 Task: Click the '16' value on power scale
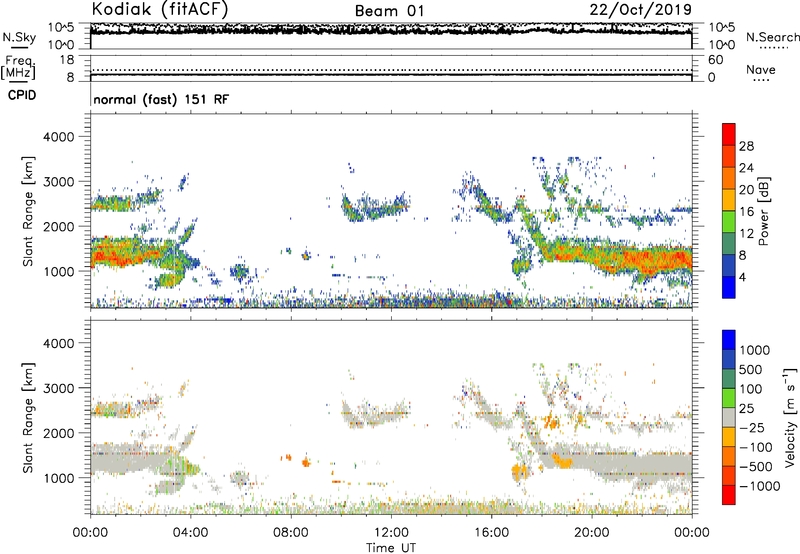[746, 212]
